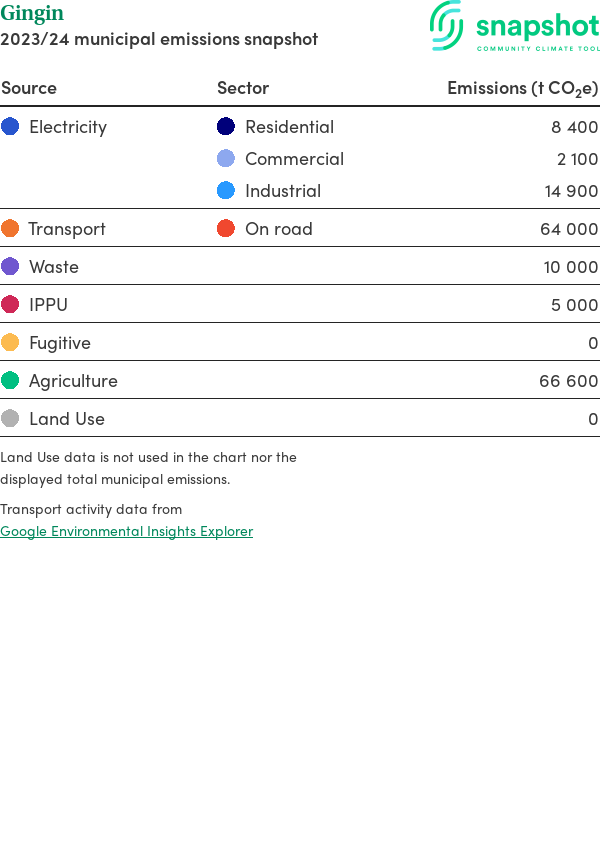Click the blue Electricity source dot
This screenshot has height=850, width=600.
coord(10,126)
